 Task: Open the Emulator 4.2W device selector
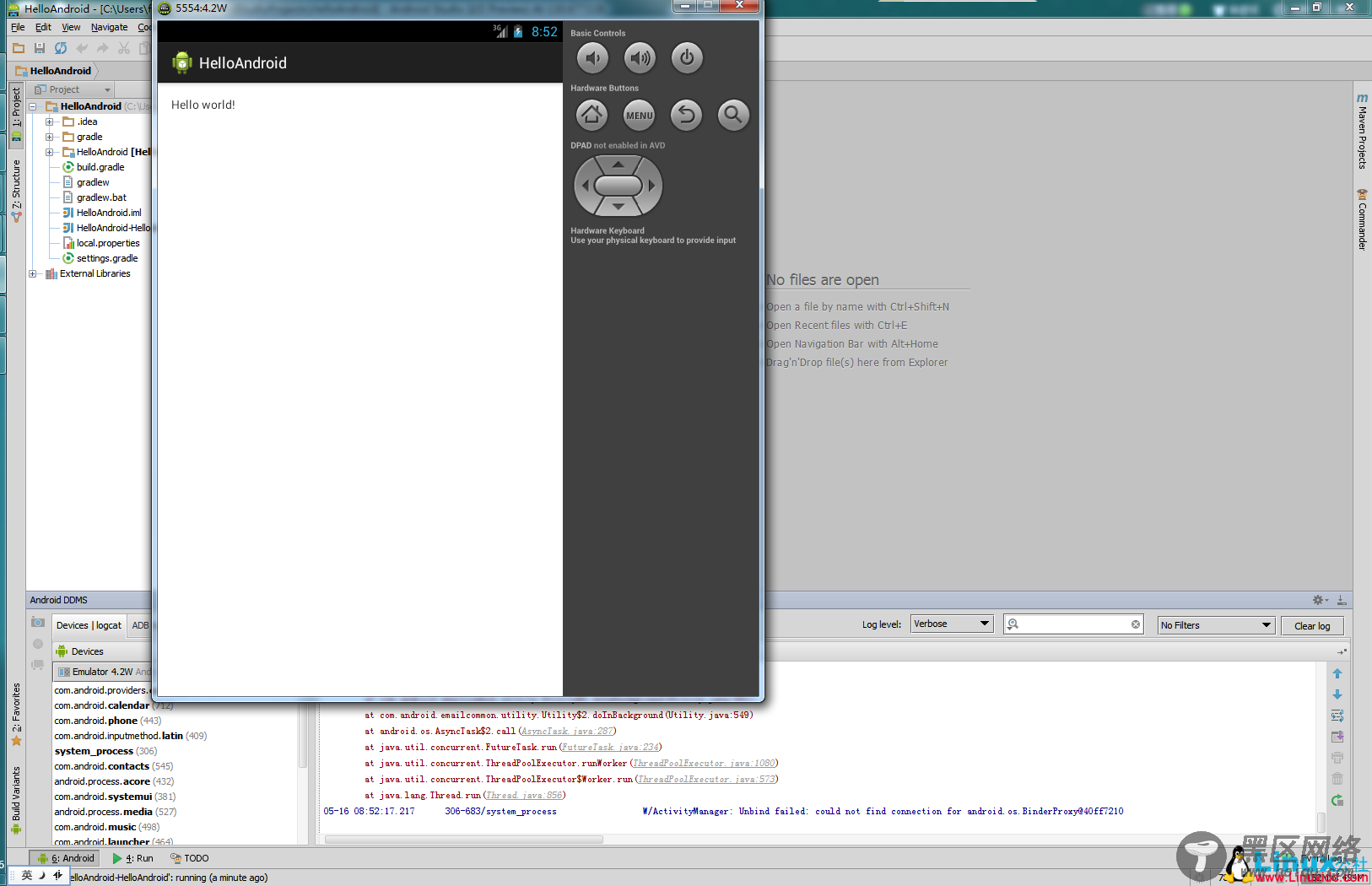pos(102,672)
